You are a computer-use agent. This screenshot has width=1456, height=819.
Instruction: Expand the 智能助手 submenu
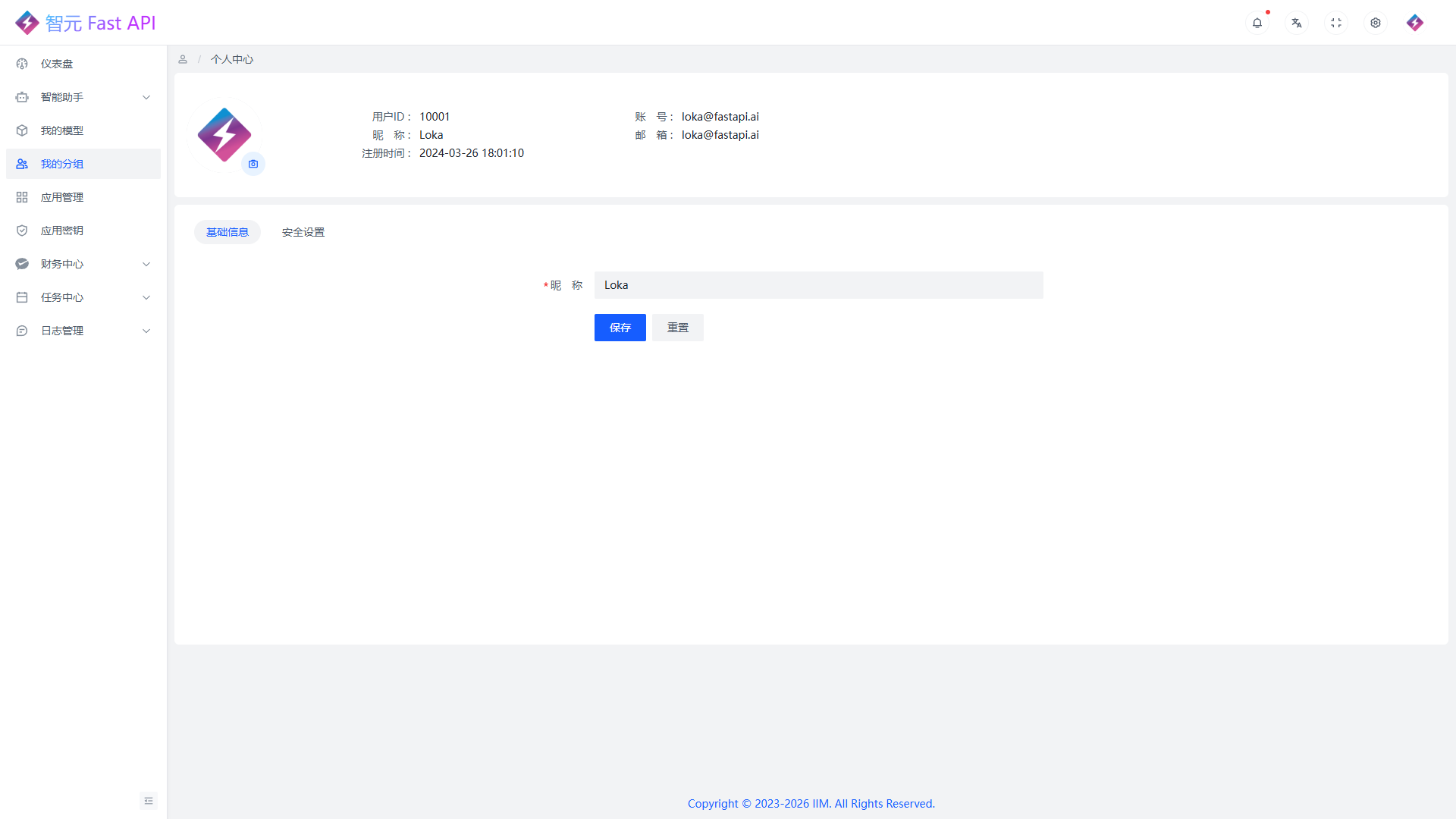click(x=83, y=97)
